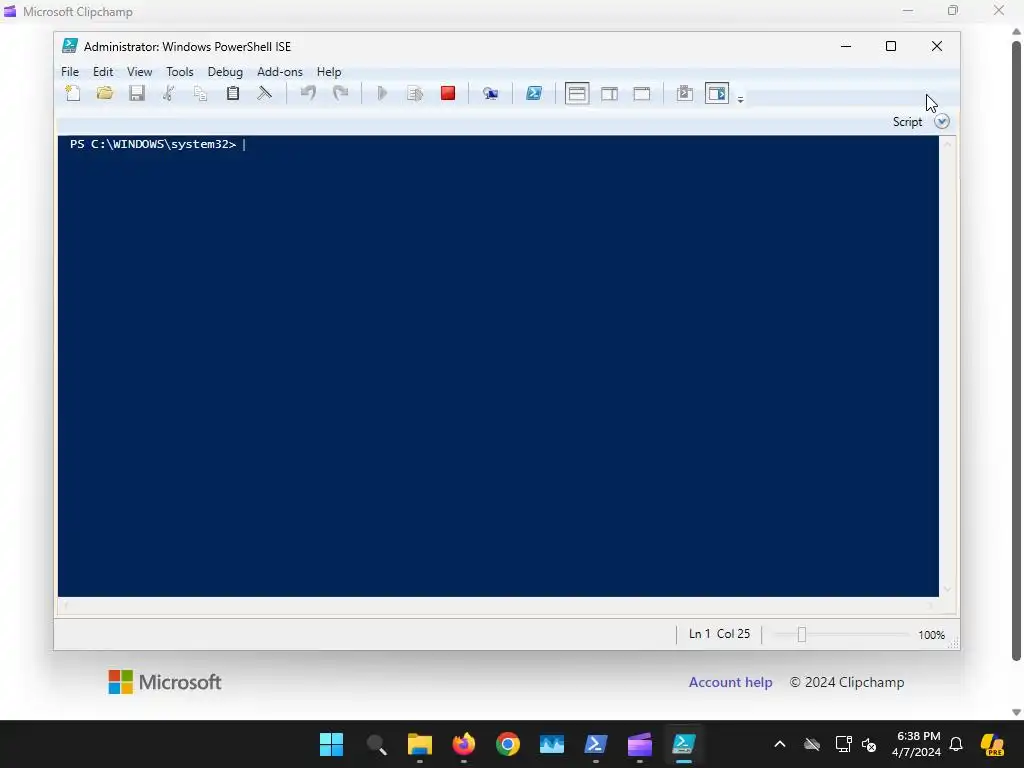
Task: Open New Remote PowerShell Tab icon
Action: click(490, 93)
